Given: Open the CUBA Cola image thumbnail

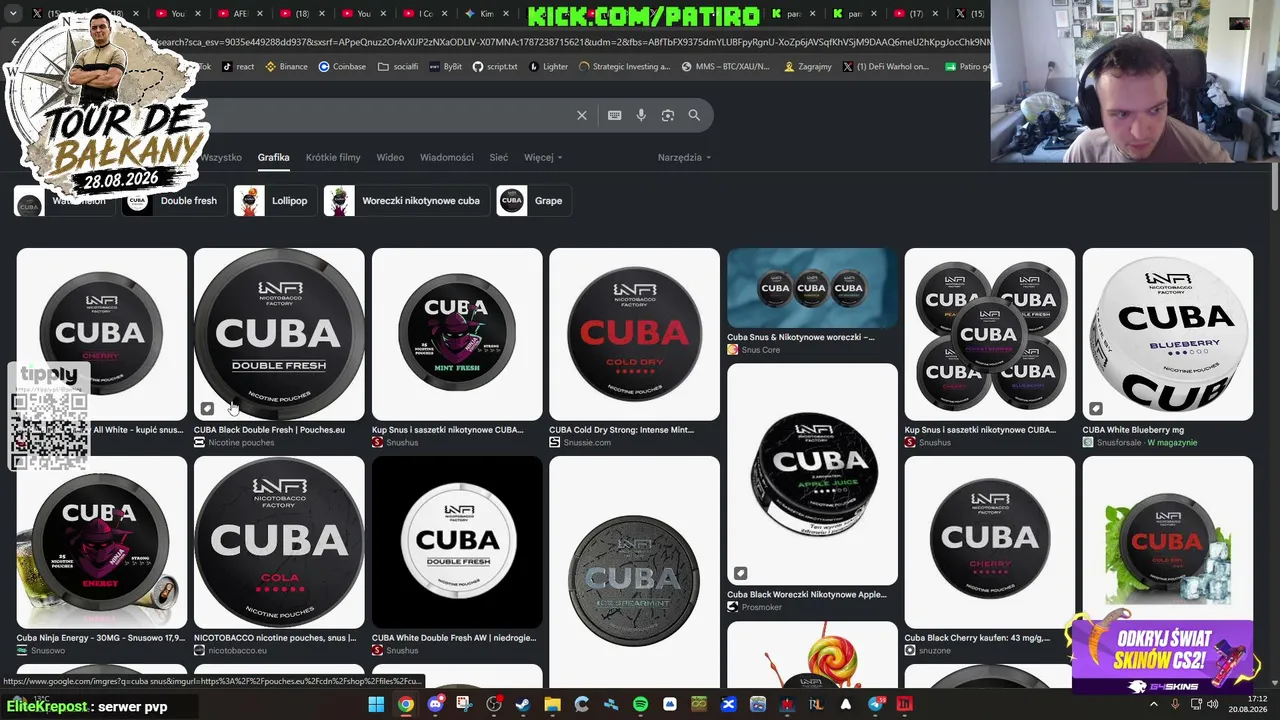Looking at the screenshot, I should [x=279, y=542].
